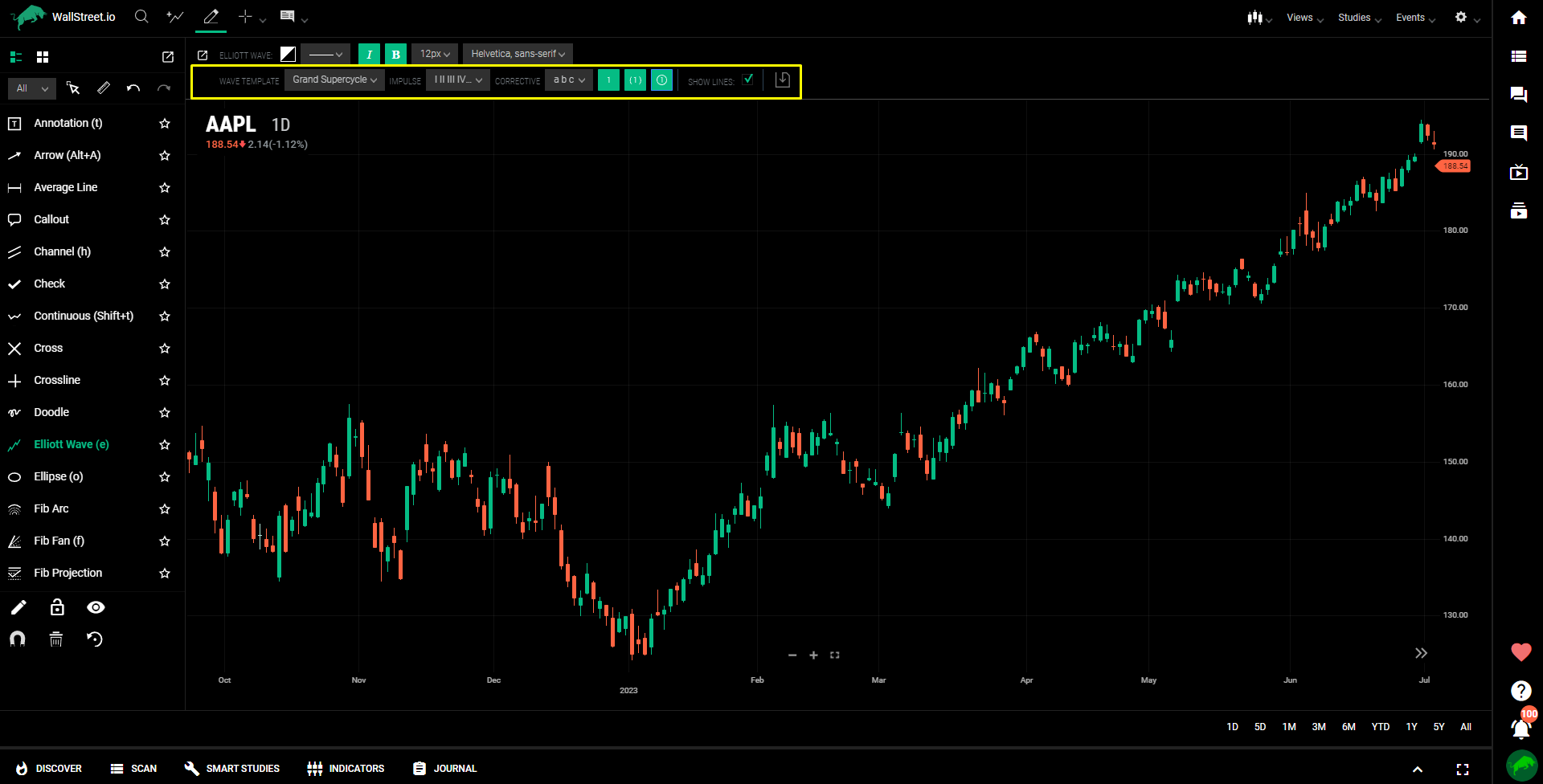
Task: Open the Grand Supercycle wave template dropdown
Action: 334,80
